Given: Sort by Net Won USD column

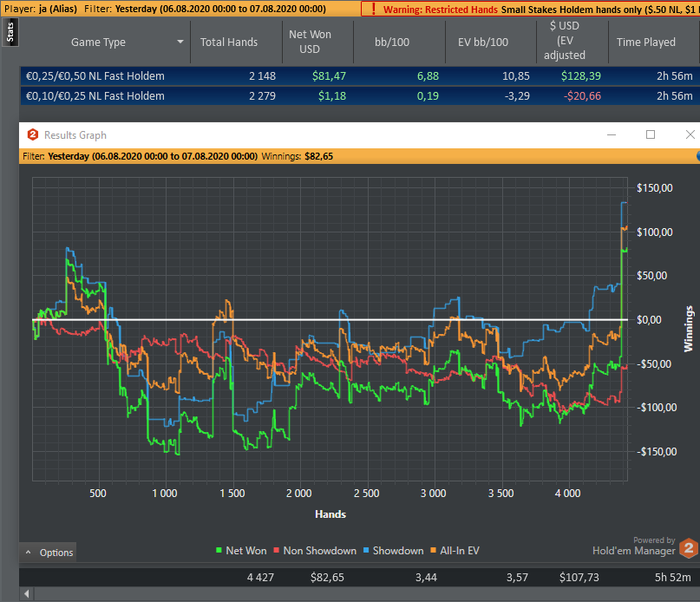Looking at the screenshot, I should (x=310, y=42).
